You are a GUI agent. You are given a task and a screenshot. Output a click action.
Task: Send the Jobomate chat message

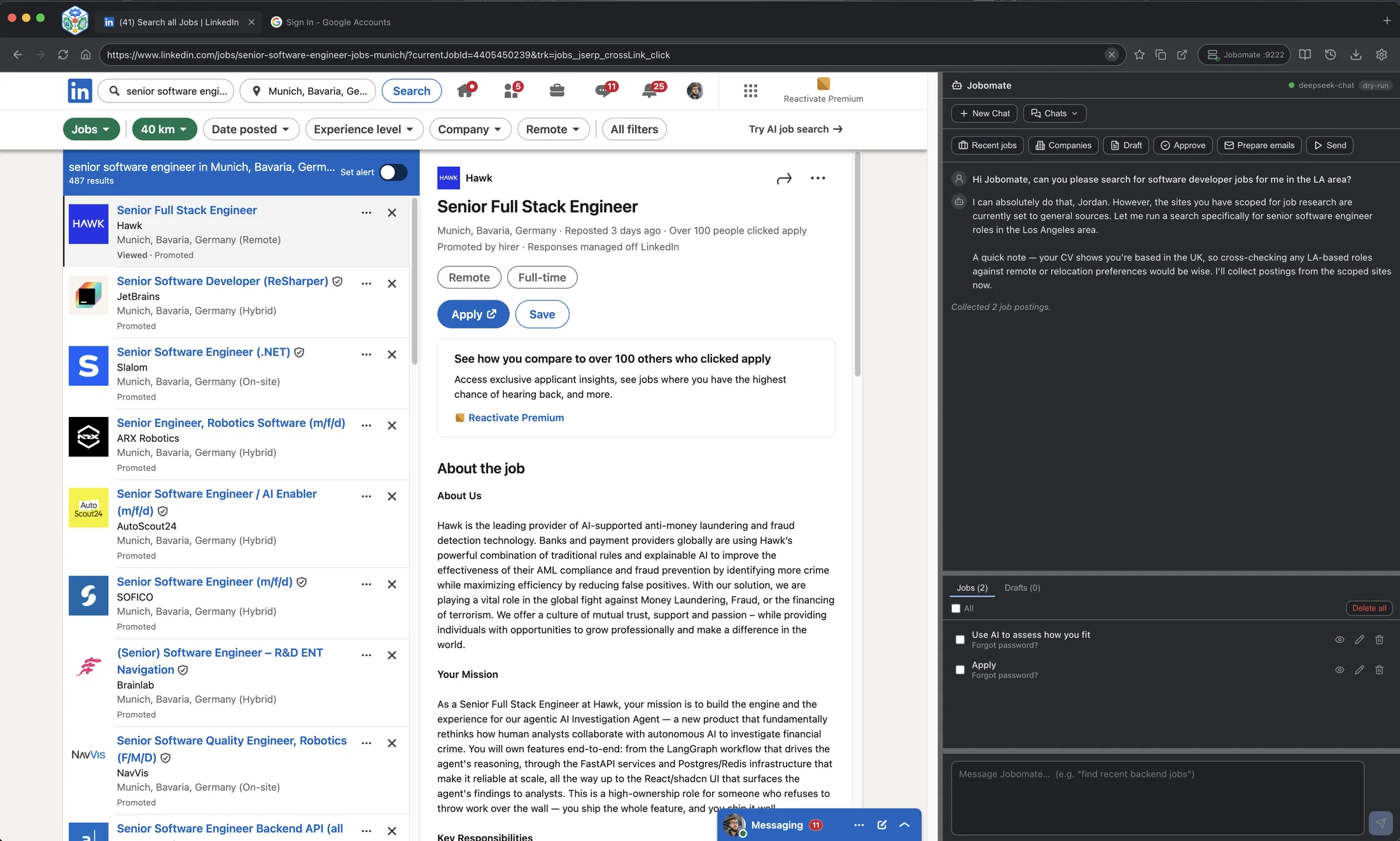(x=1380, y=823)
